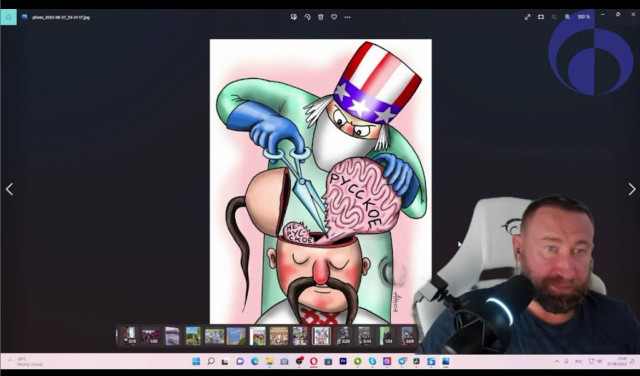Open the weather widget showing Mostly cloudy
640x376 pixels.
[25, 362]
